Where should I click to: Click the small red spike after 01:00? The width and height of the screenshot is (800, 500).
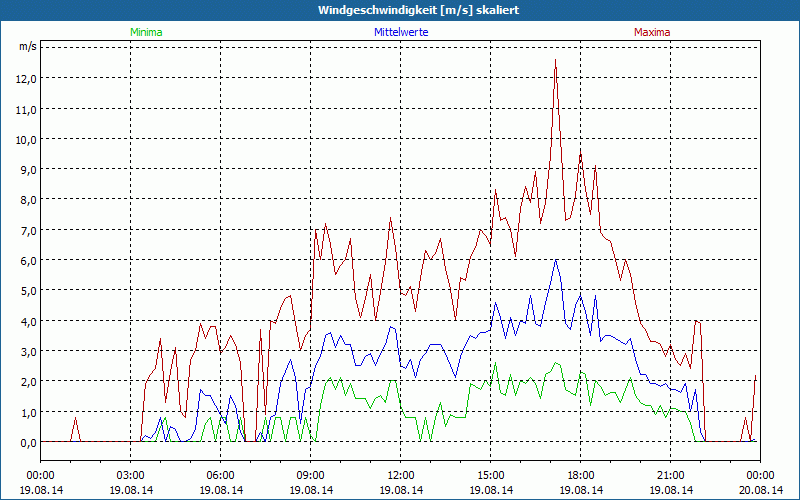pyautogui.click(x=76, y=430)
